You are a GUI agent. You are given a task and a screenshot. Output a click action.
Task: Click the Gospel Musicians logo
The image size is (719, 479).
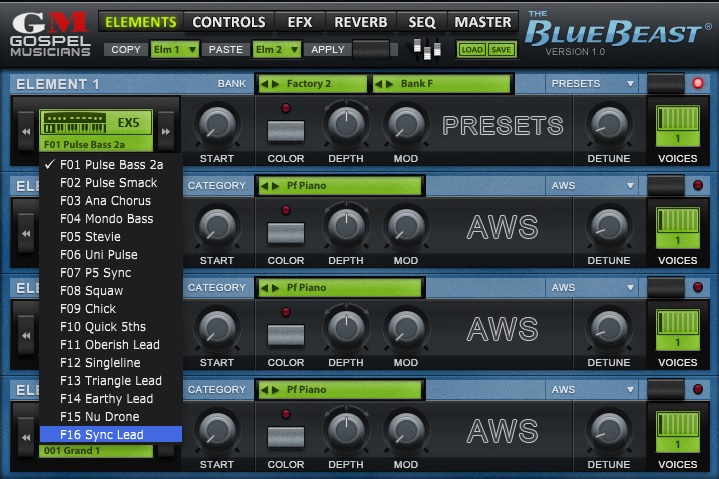50,34
